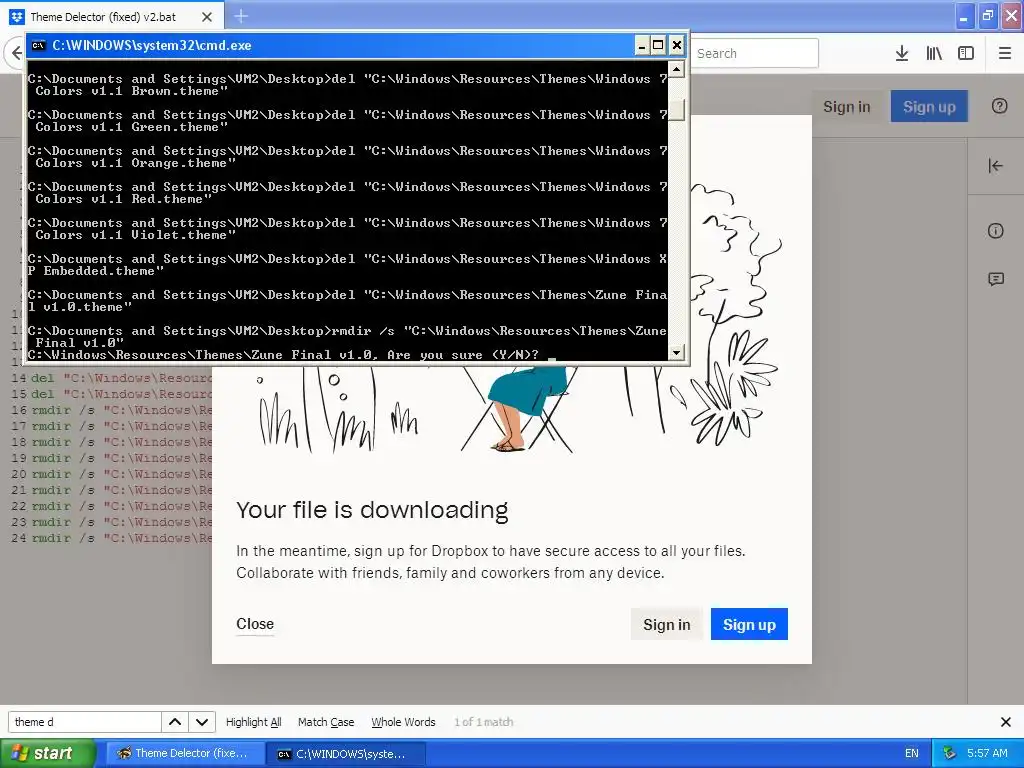Click the 'Your file is downloading' heading
Screen dimensions: 1024x768
pyautogui.click(x=372, y=510)
